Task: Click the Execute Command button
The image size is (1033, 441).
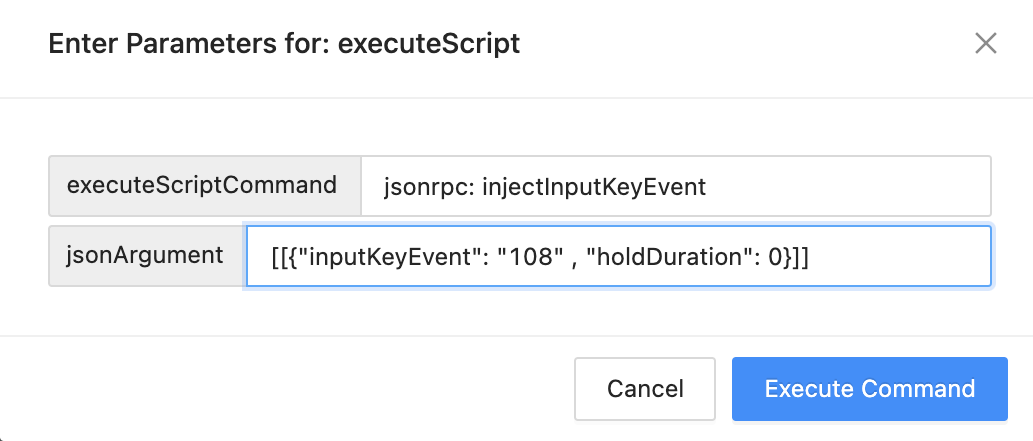Action: 869,389
